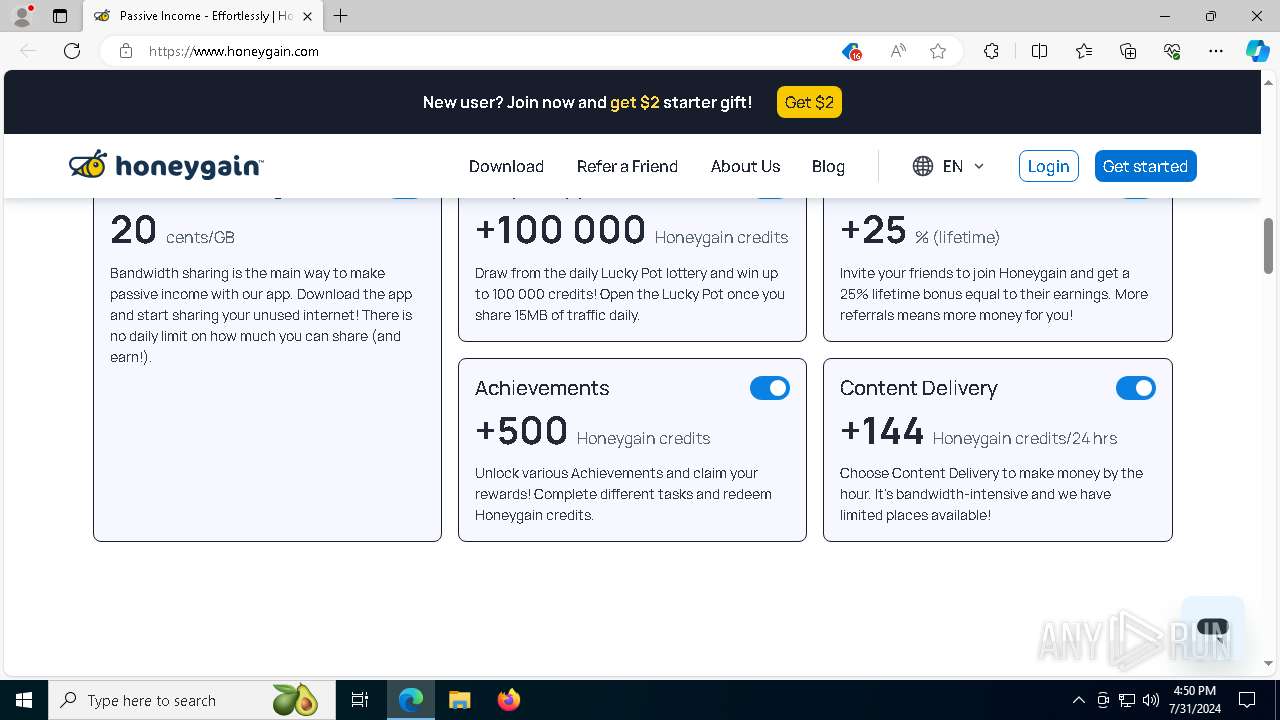Open the Favorites list
Screen dimensions: 1280x720
1084,51
